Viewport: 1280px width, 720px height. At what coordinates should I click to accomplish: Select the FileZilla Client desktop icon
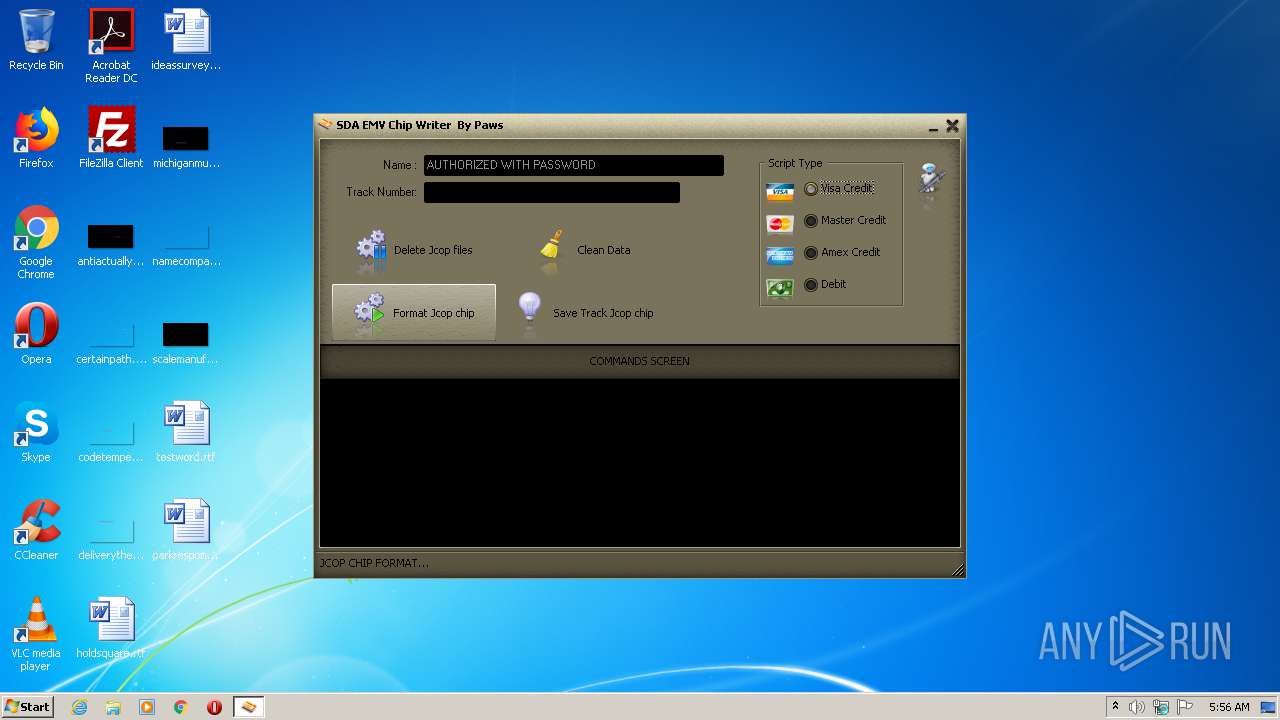point(111,138)
